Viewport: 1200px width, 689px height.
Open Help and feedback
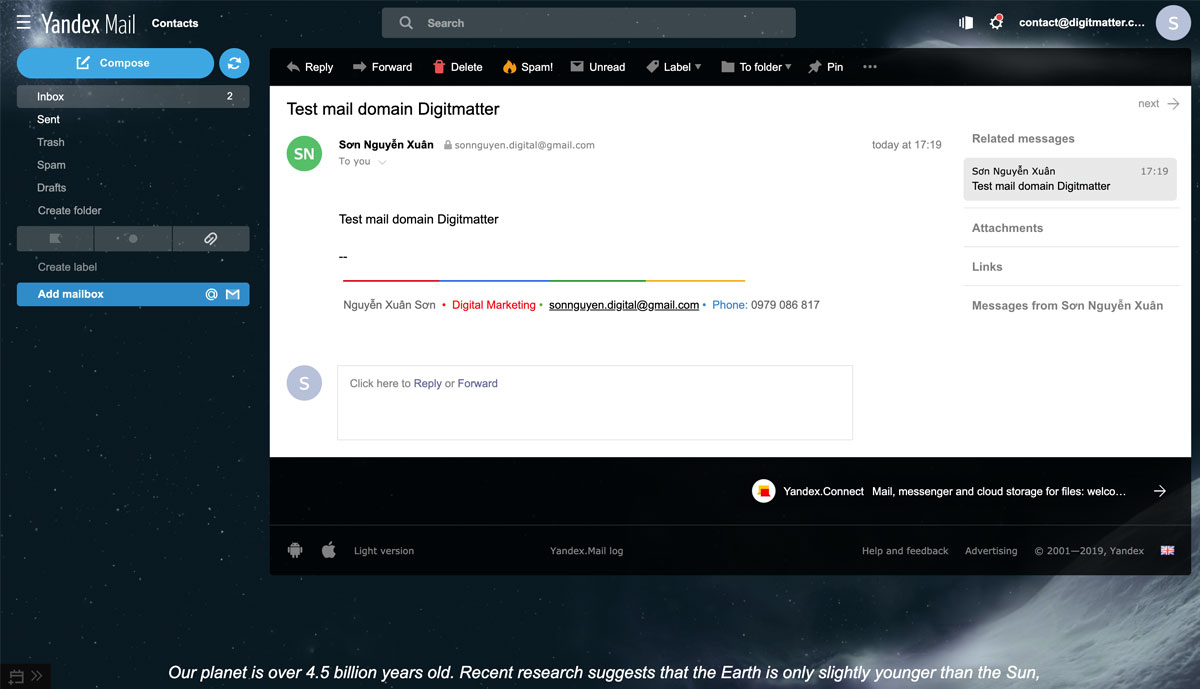coord(905,551)
